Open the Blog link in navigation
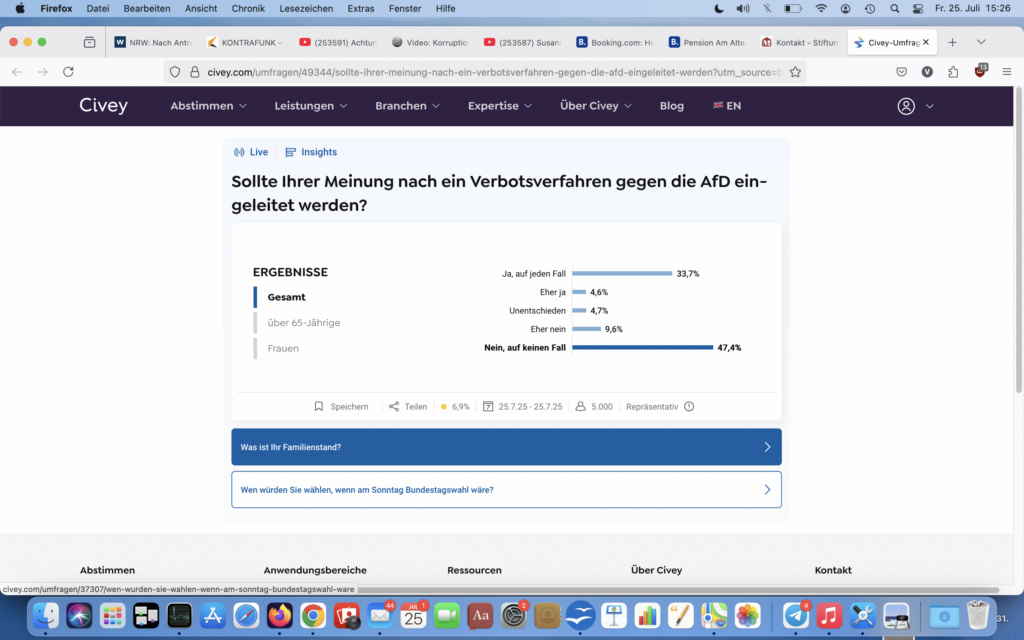This screenshot has height=640, width=1024. (672, 106)
